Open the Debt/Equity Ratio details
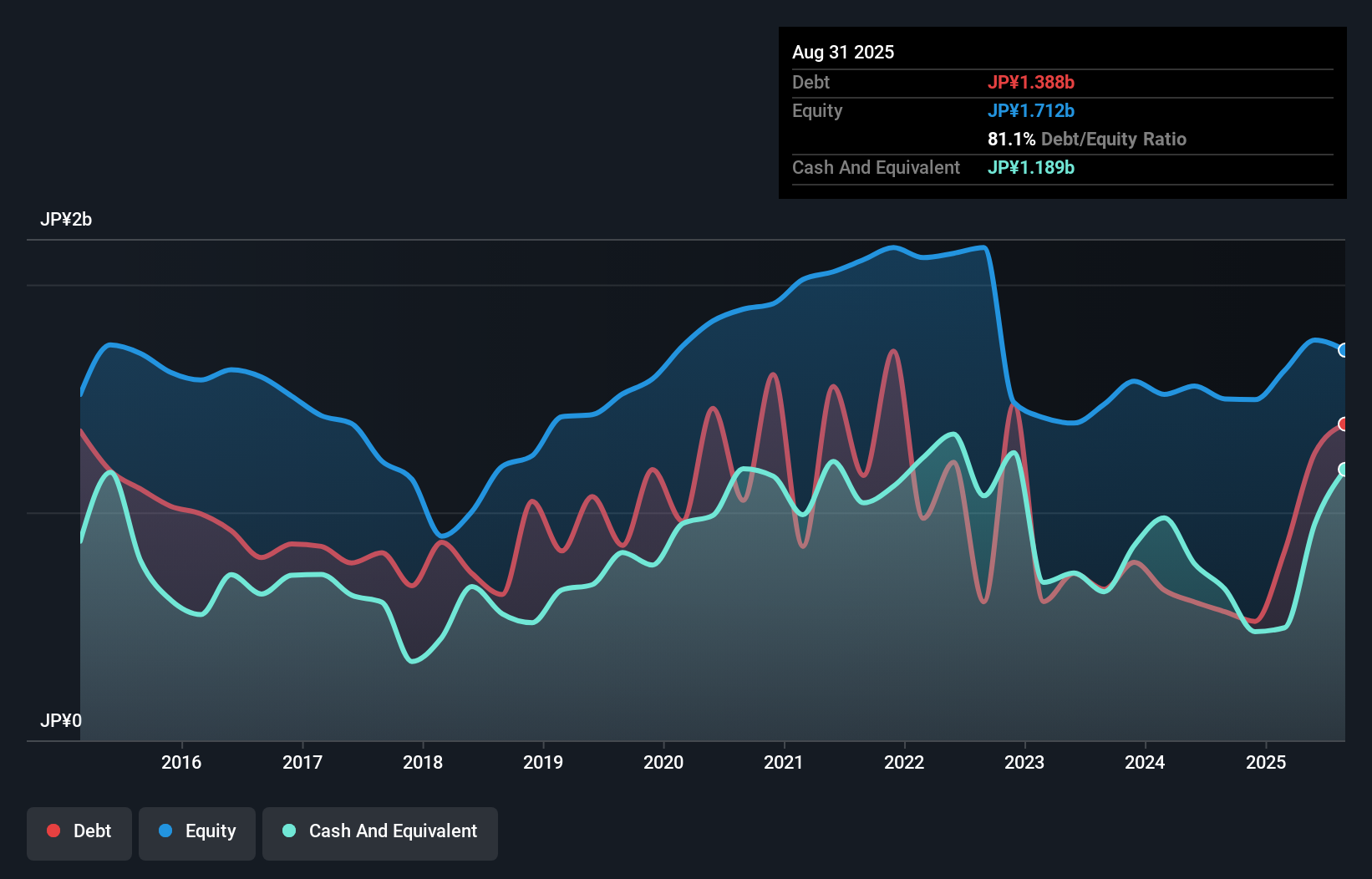Image resolution: width=1372 pixels, height=879 pixels. coord(1086,139)
